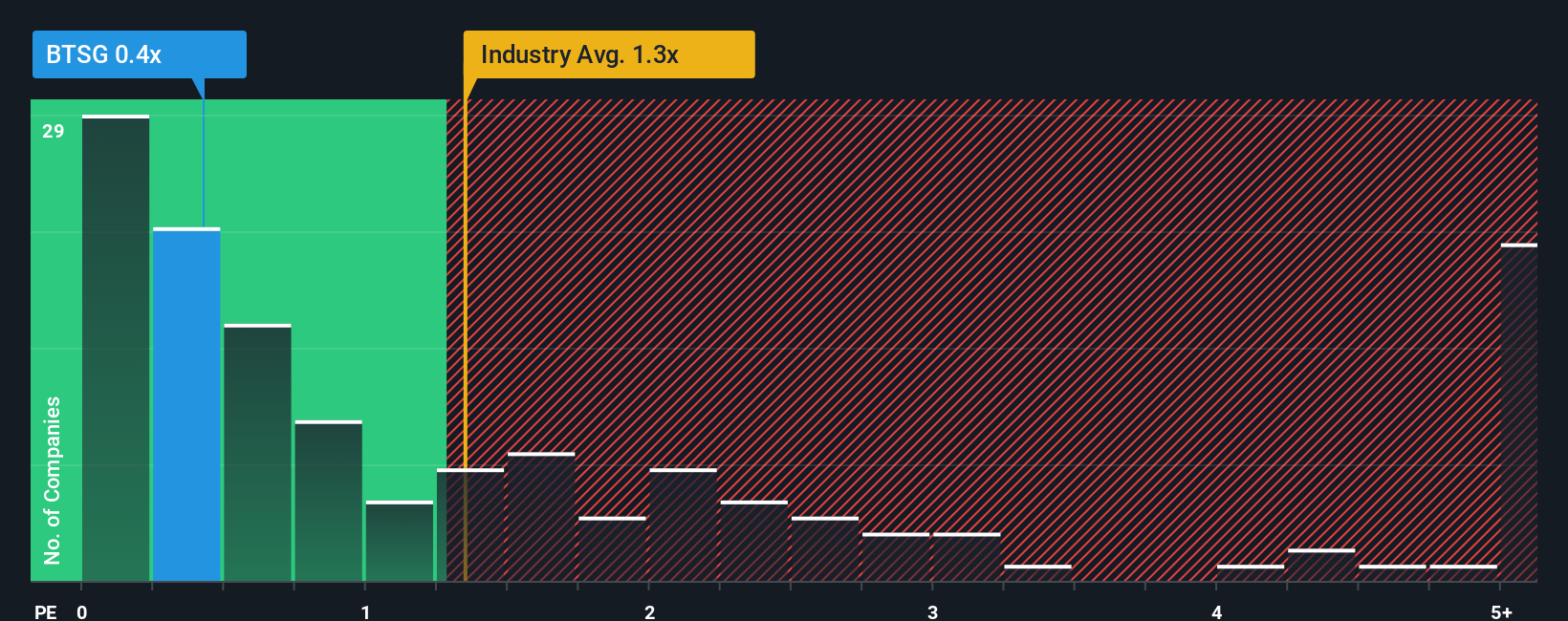The height and width of the screenshot is (621, 1568).
Task: Click the x-axis tick label '2'
Action: (649, 611)
